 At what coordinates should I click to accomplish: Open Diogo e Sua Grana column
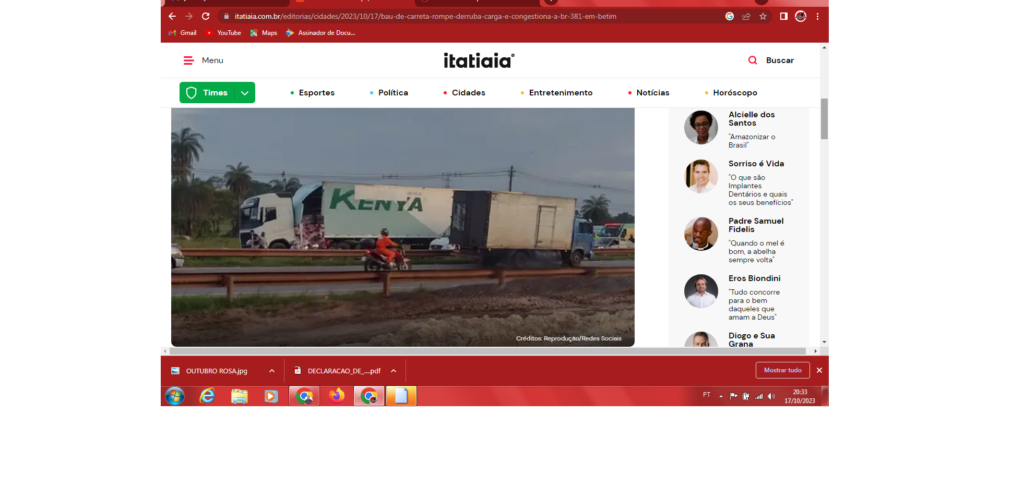pyautogui.click(x=752, y=339)
